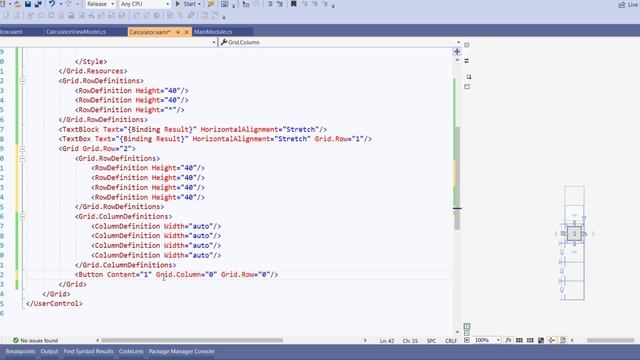Screen dimensions: 640x360
Task: Open the Start button dropdown arrow
Action: tap(199, 4)
